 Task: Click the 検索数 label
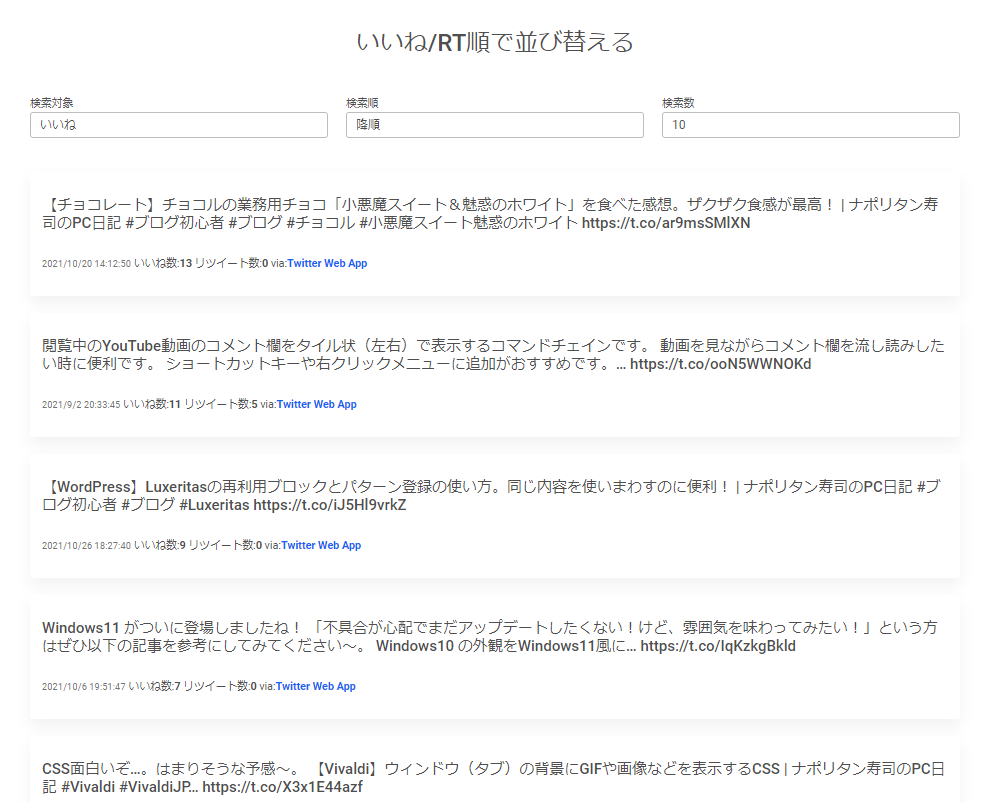pos(678,103)
